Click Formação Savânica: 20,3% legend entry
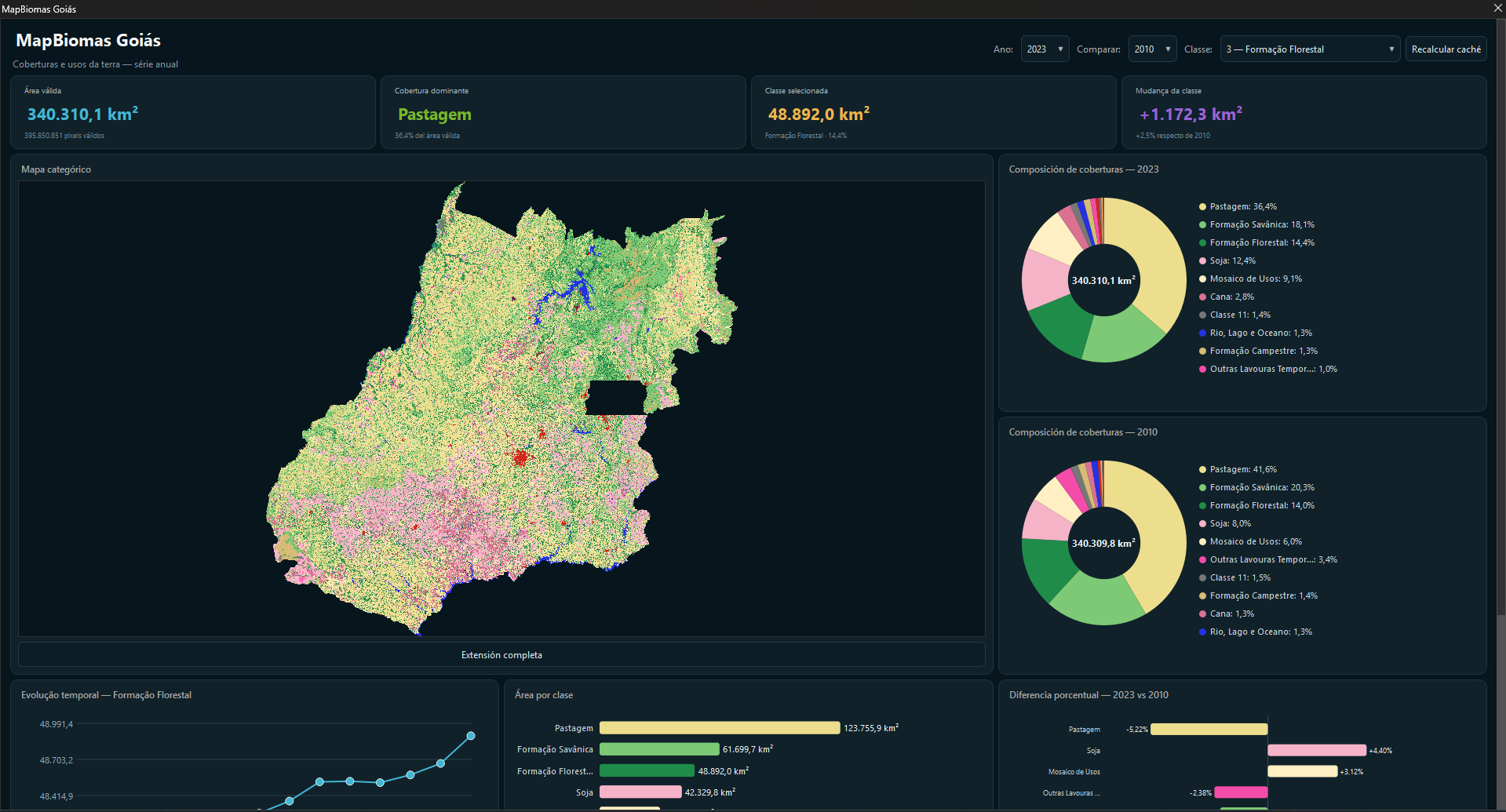 [1256, 487]
